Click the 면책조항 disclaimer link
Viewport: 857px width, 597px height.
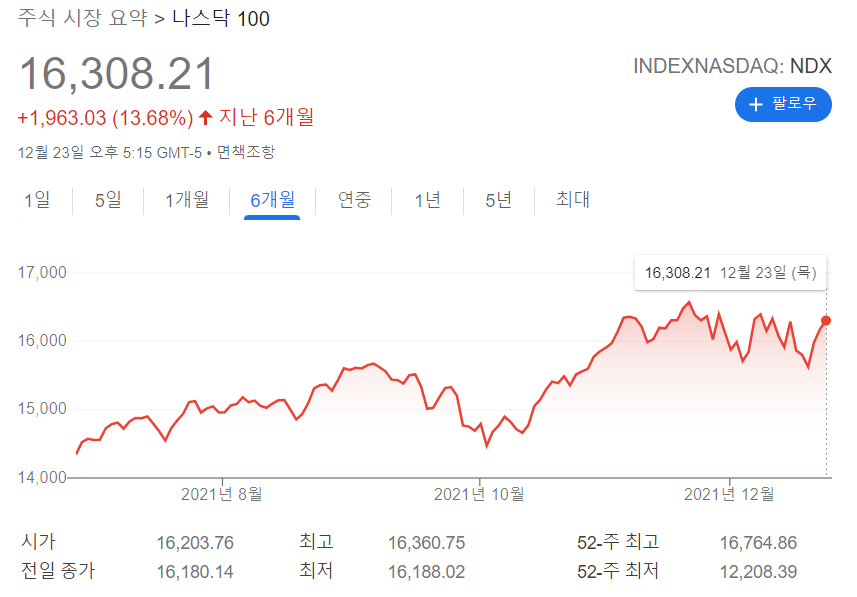pyautogui.click(x=246, y=151)
